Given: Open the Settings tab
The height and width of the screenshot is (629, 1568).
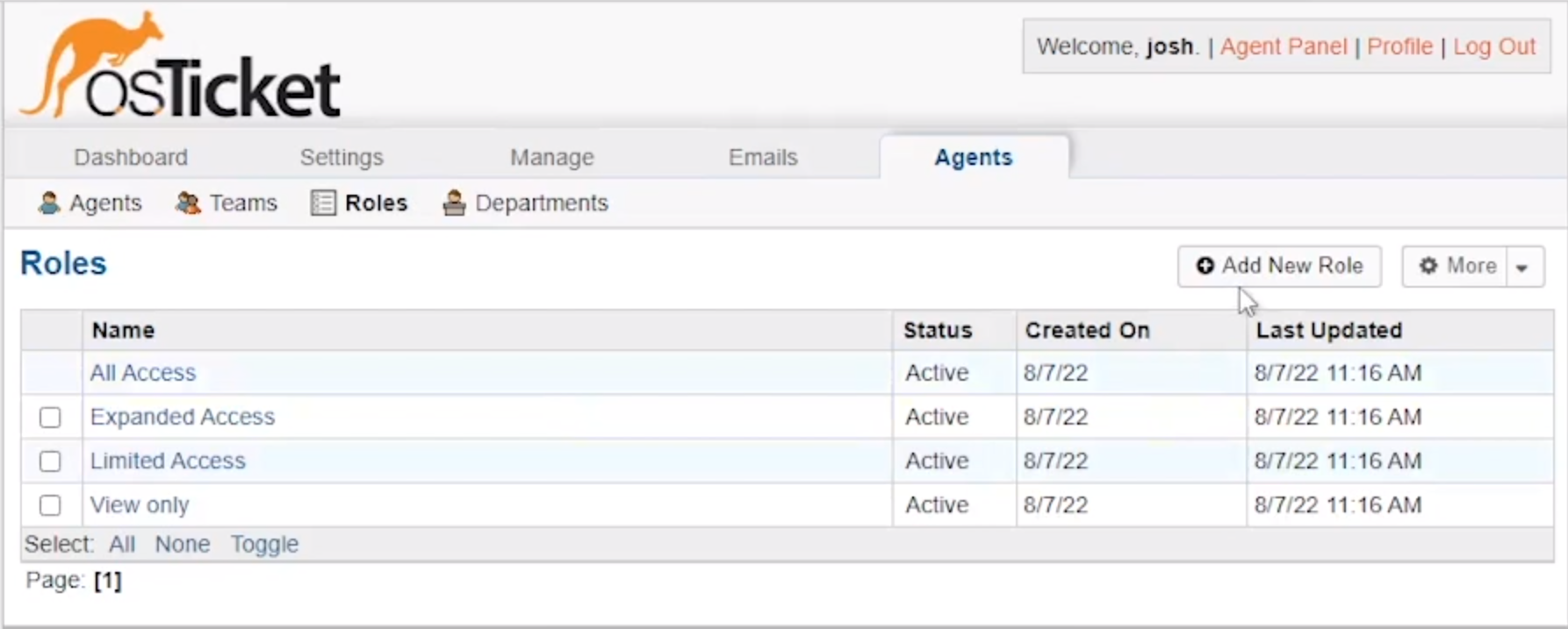Looking at the screenshot, I should pos(342,157).
